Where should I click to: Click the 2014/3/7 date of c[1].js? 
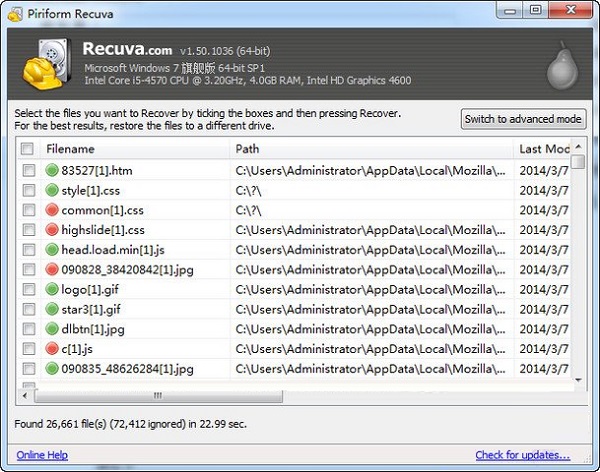(543, 349)
